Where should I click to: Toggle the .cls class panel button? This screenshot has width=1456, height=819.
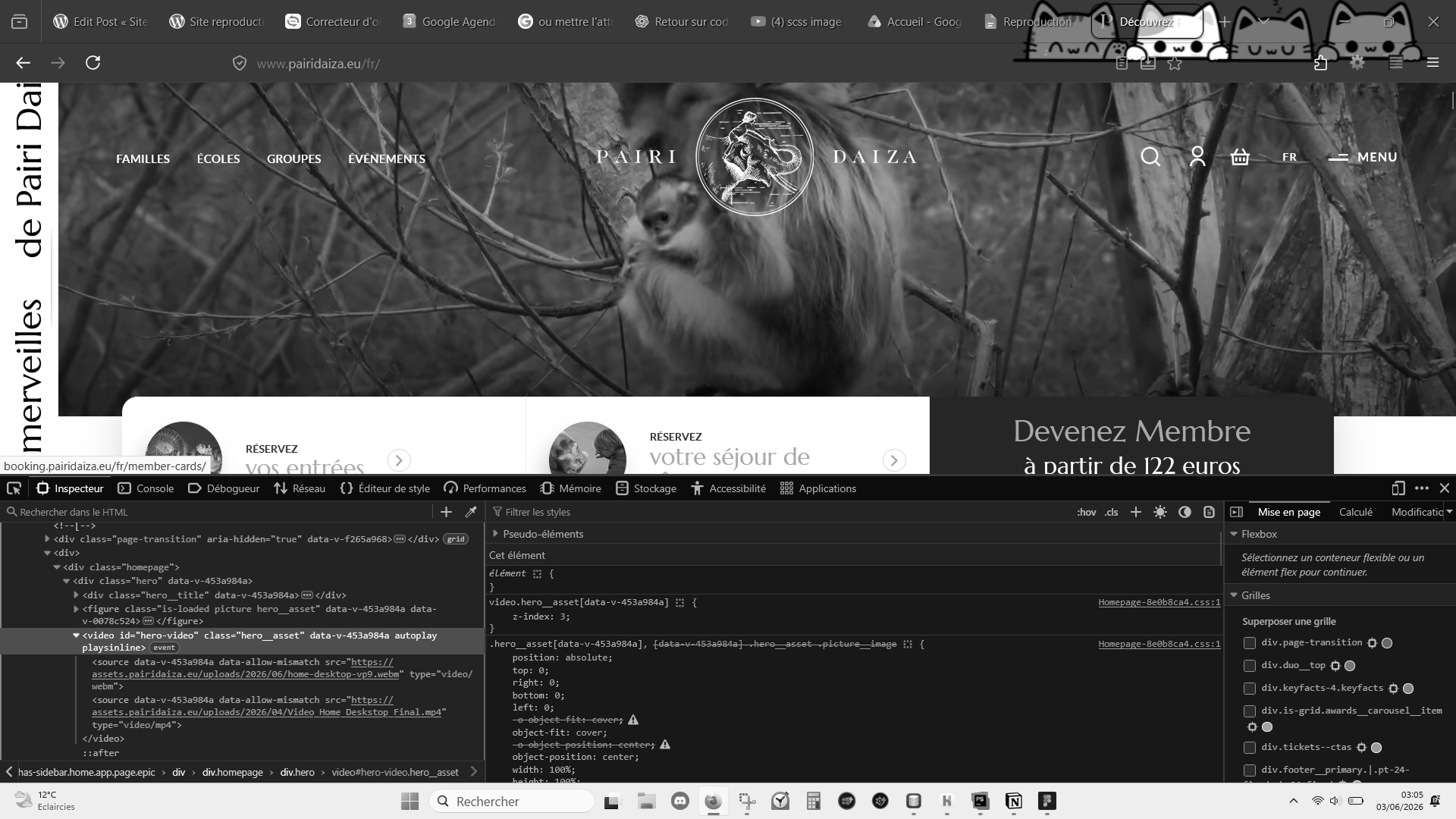tap(1111, 512)
